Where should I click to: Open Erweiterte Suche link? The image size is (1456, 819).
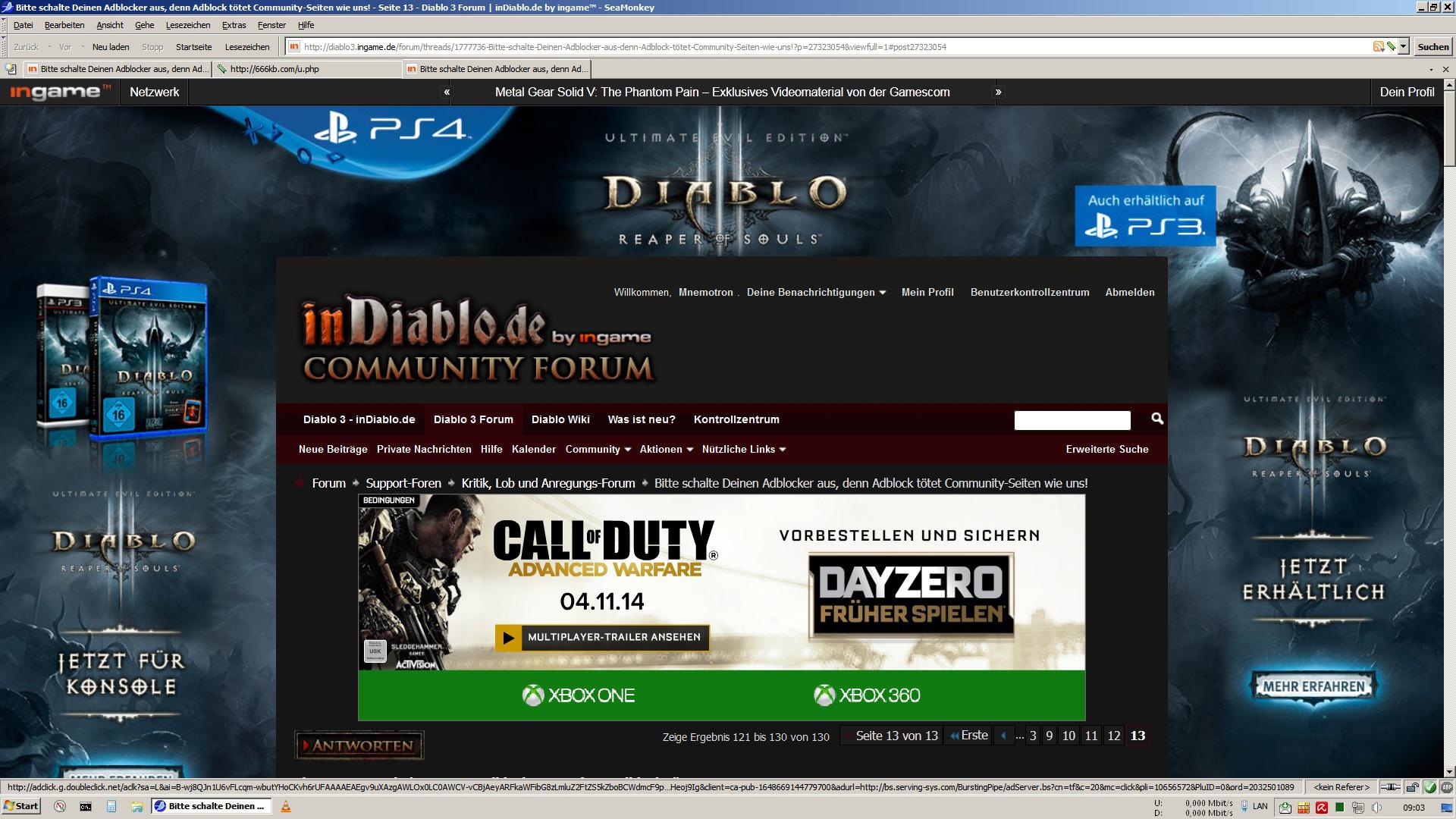(1107, 449)
